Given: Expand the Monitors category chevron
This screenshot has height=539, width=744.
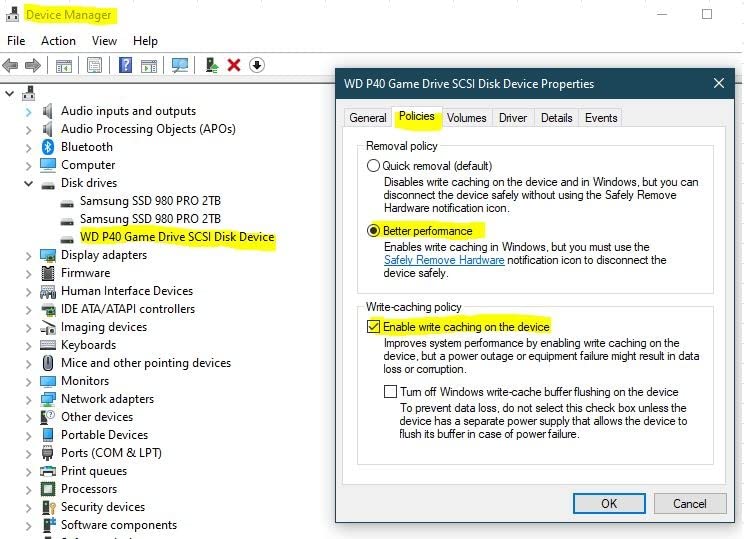Looking at the screenshot, I should (28, 382).
